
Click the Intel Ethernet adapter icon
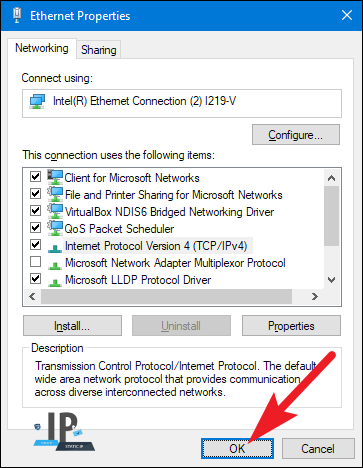pos(37,101)
